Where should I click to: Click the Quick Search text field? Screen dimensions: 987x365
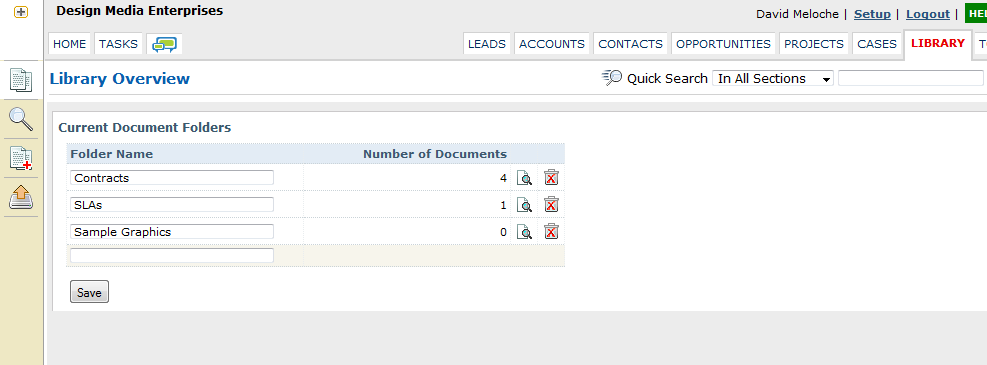(911, 79)
